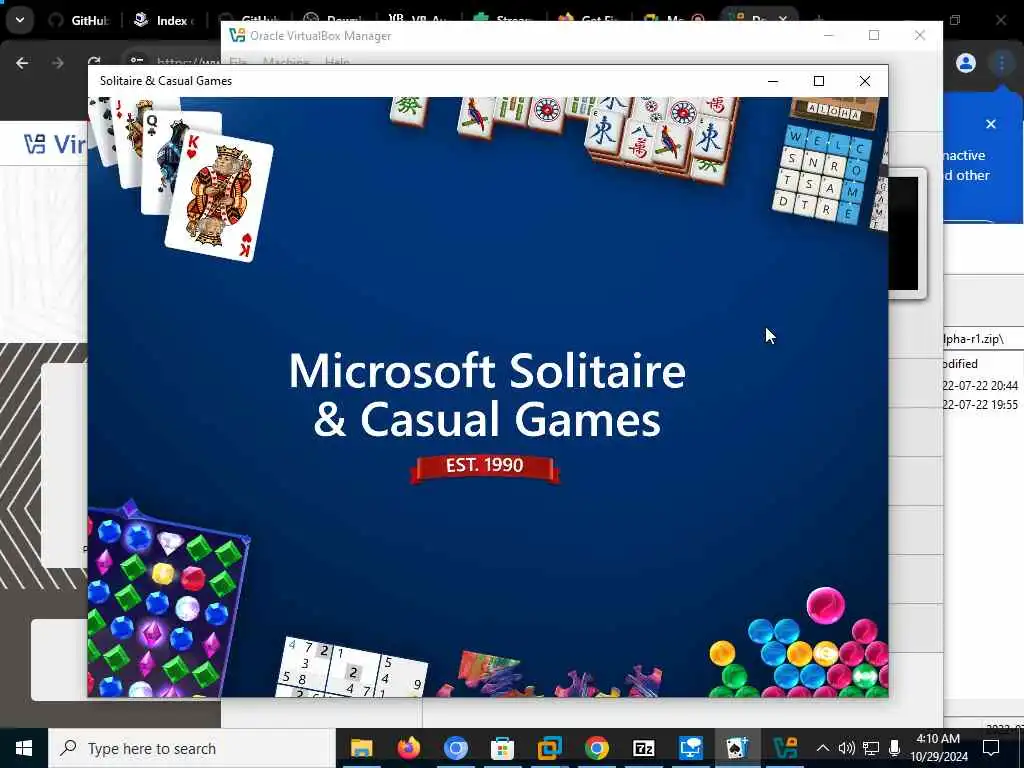Click the 22-07-22 19:55 modified date

(980, 404)
